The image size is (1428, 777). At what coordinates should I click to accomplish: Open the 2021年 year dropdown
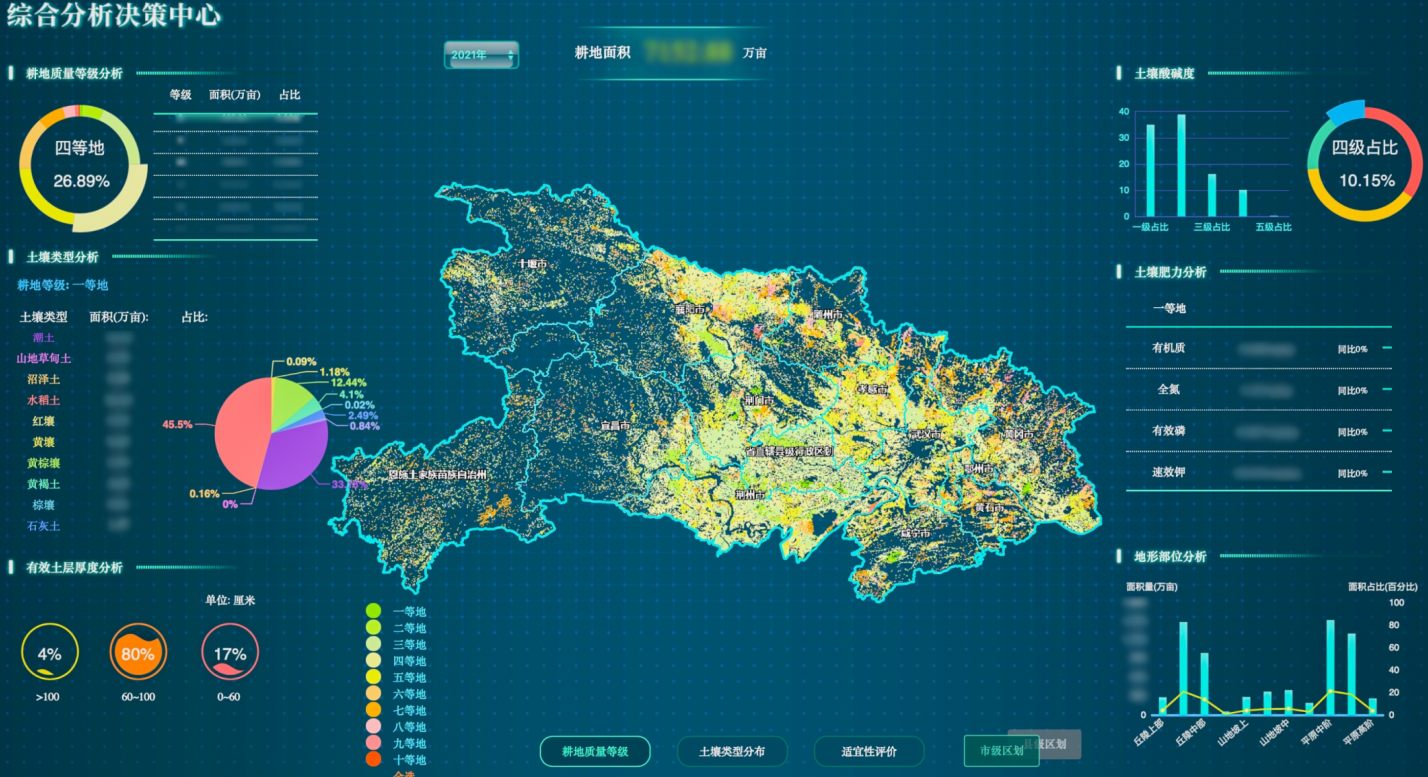tap(481, 55)
